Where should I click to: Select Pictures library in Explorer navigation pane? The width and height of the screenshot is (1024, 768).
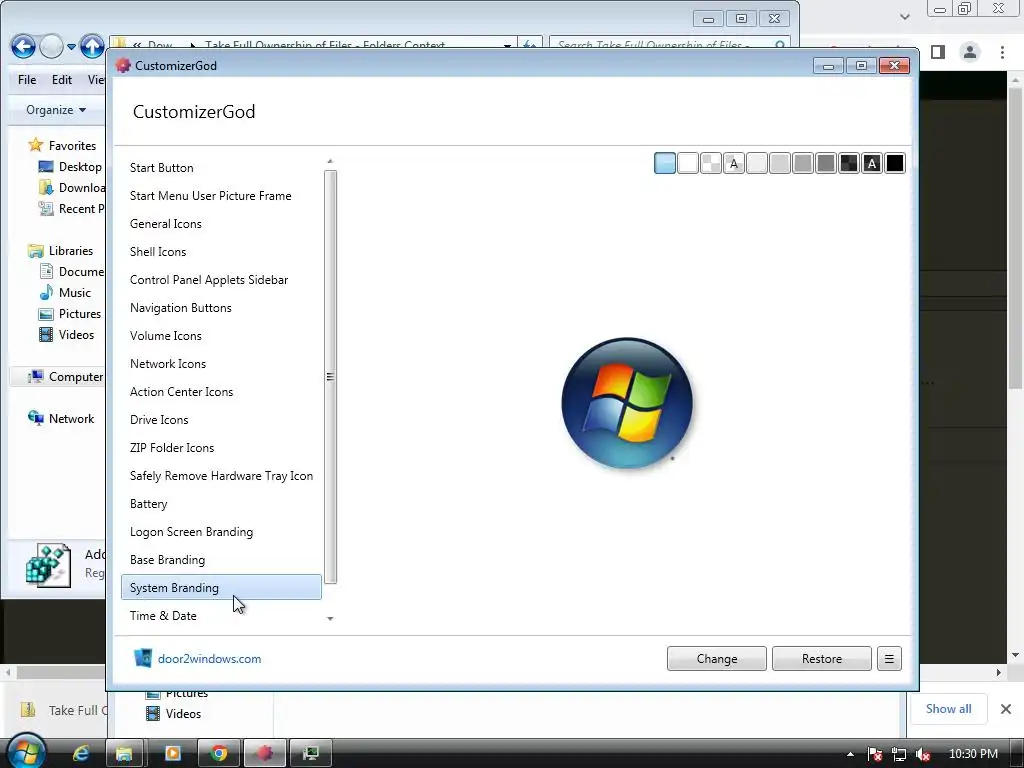point(70,313)
